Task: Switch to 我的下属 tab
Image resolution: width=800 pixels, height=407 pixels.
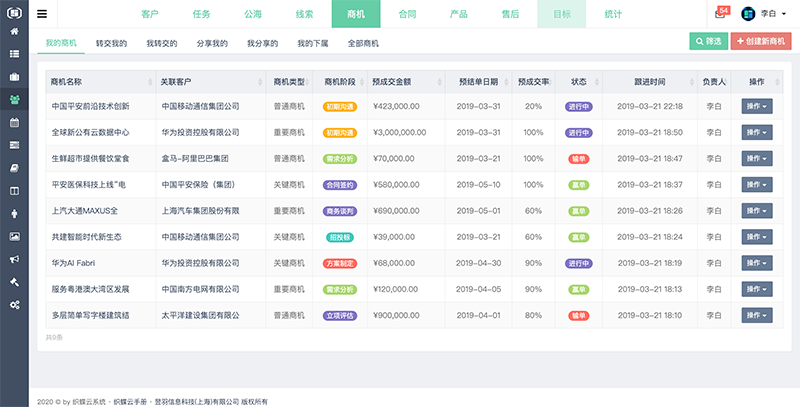Action: 313,43
